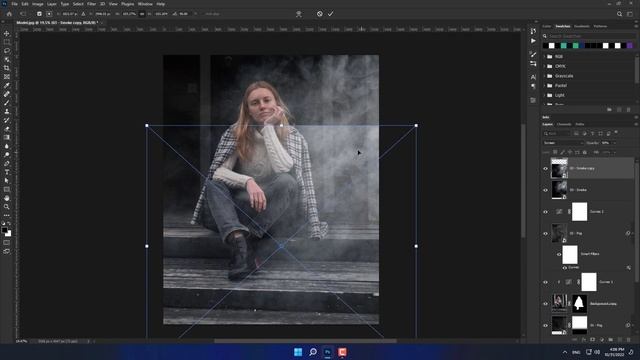Open the layer kind filter dropdown

556,133
